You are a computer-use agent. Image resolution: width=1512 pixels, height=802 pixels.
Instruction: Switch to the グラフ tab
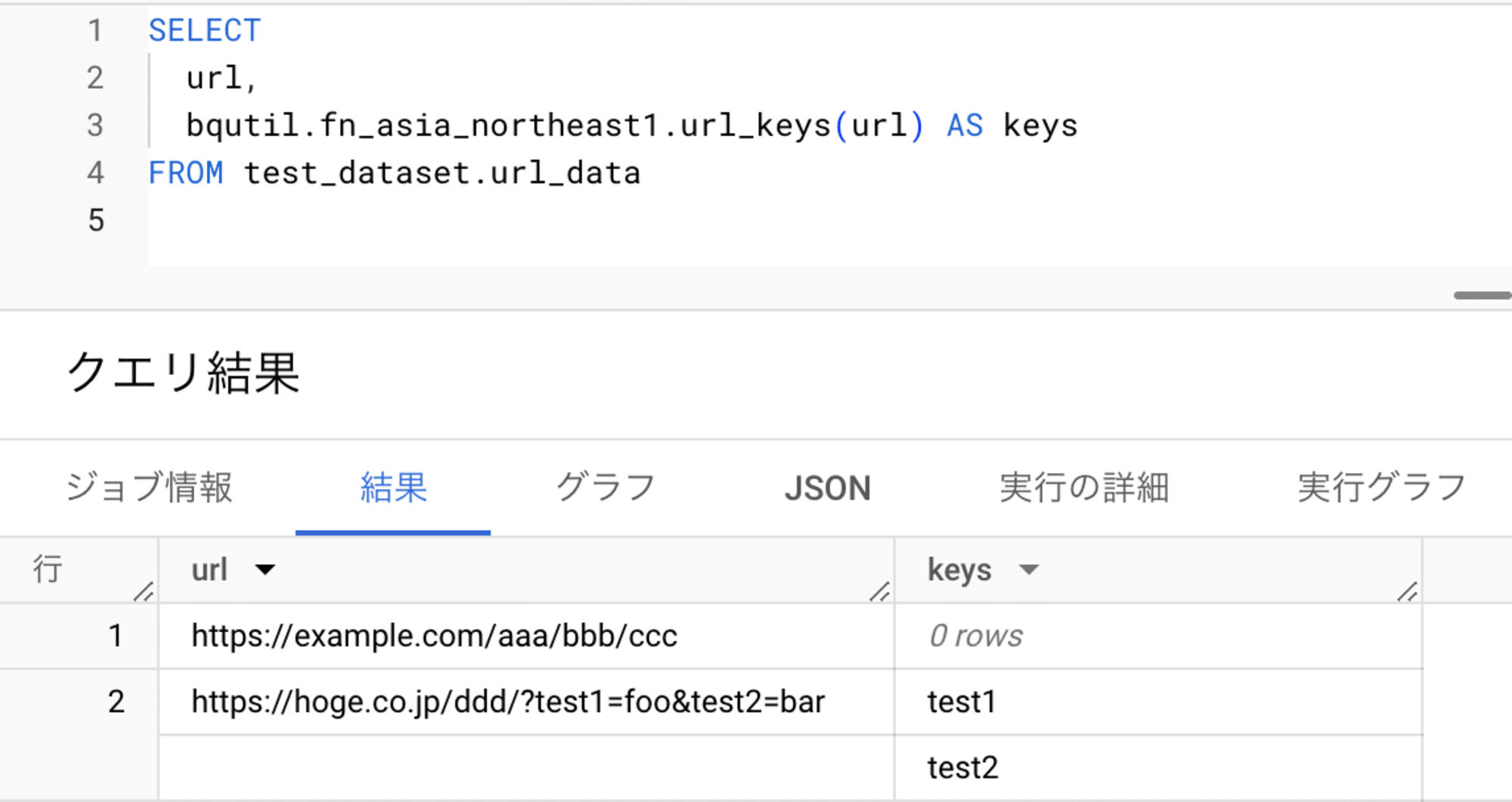(606, 488)
